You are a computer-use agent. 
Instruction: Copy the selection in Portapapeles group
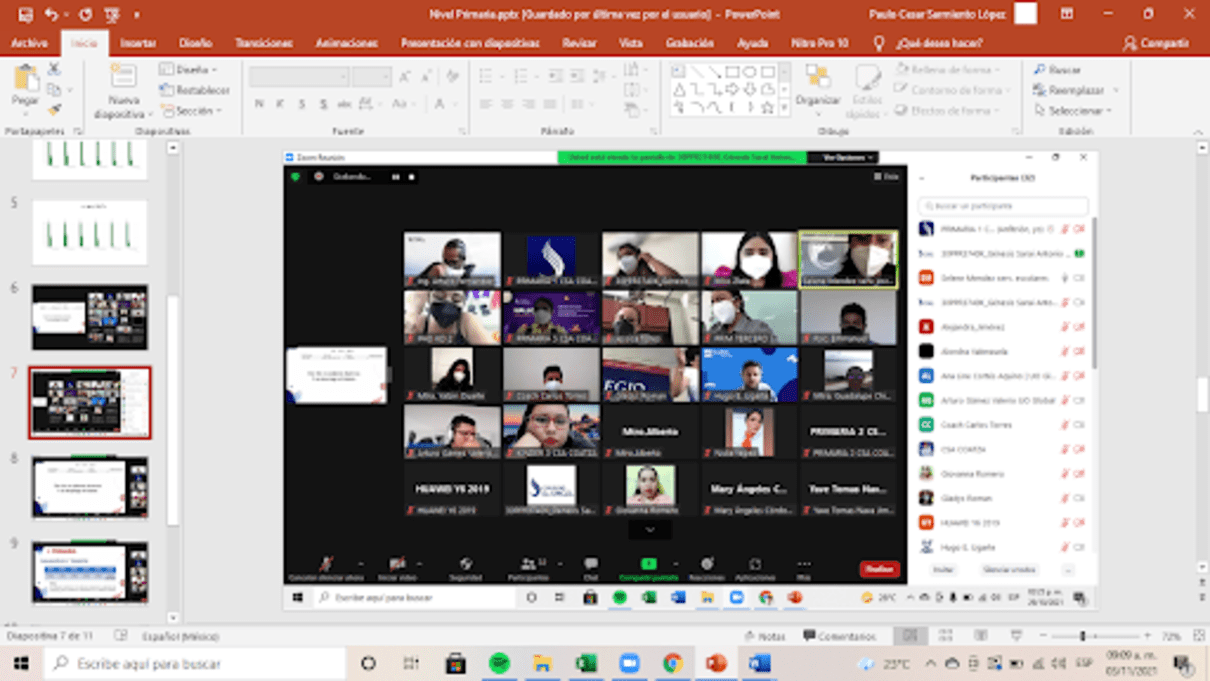pos(54,90)
